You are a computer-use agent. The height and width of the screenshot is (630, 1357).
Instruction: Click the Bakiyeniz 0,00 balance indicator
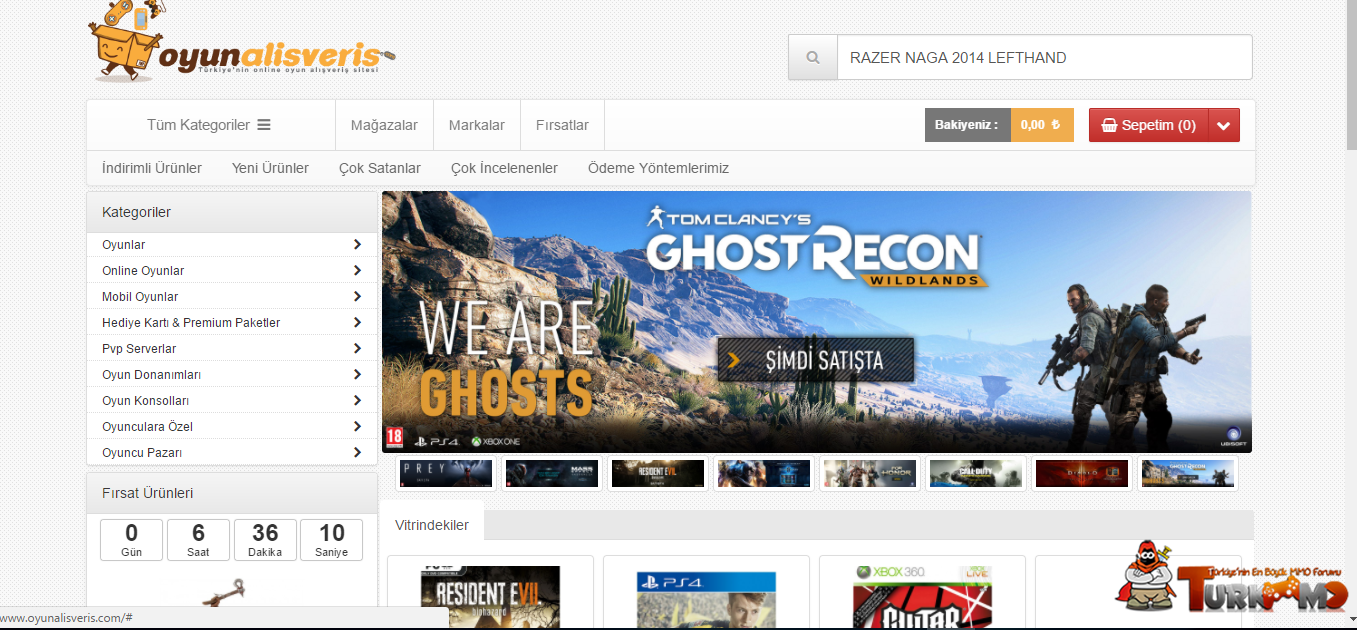click(x=999, y=125)
